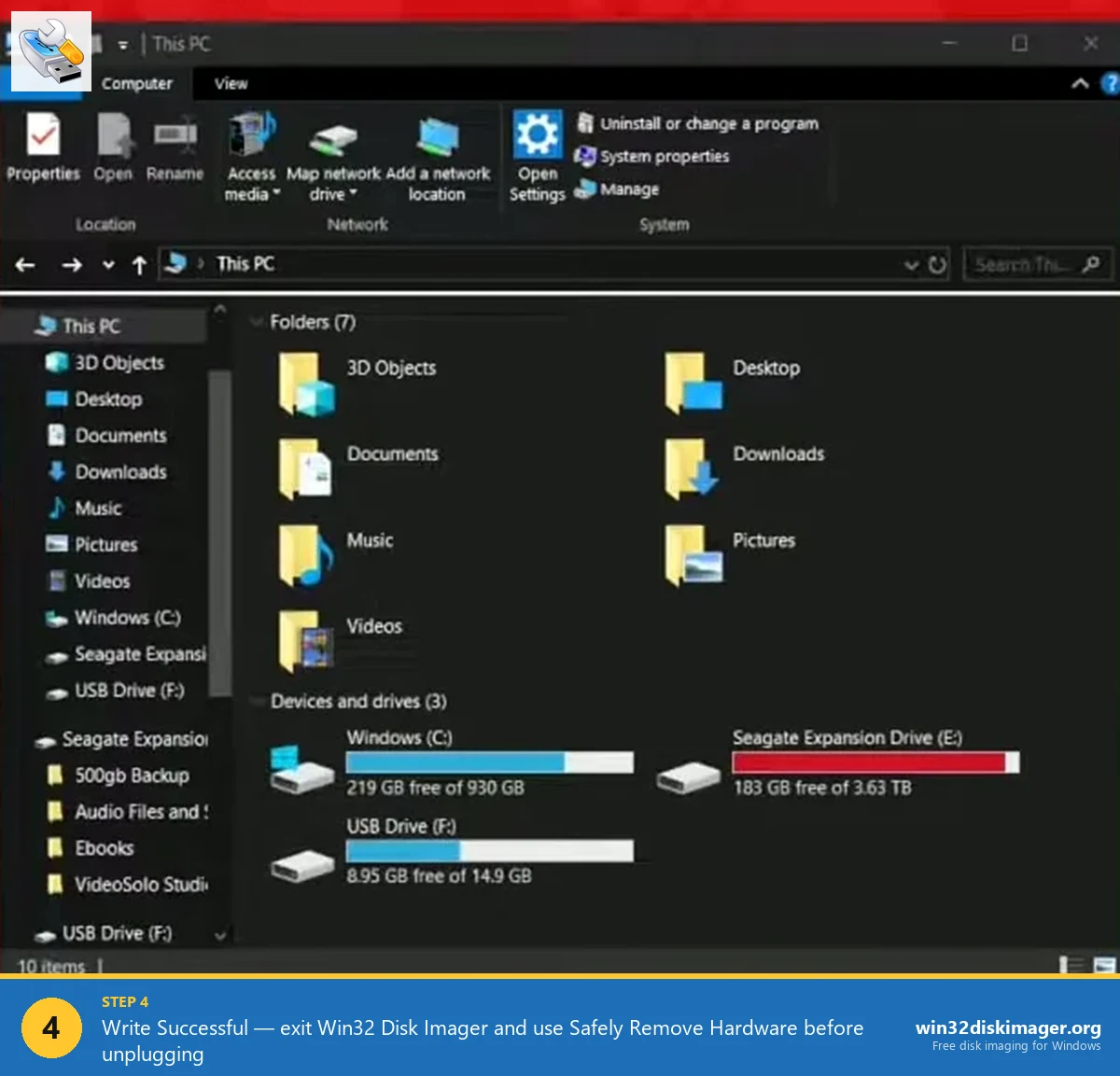Select Downloads in the sidebar
The width and height of the screenshot is (1120, 1076).
point(121,471)
